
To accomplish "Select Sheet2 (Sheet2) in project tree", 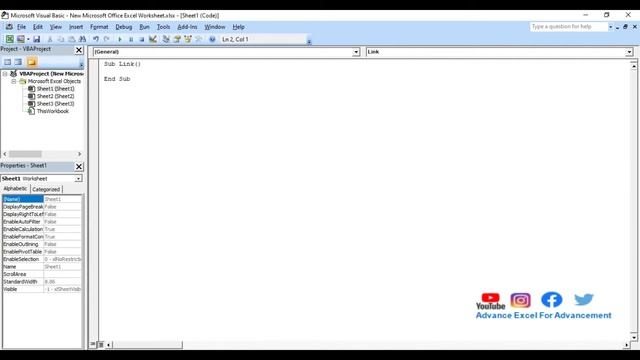I will coord(56,96).
